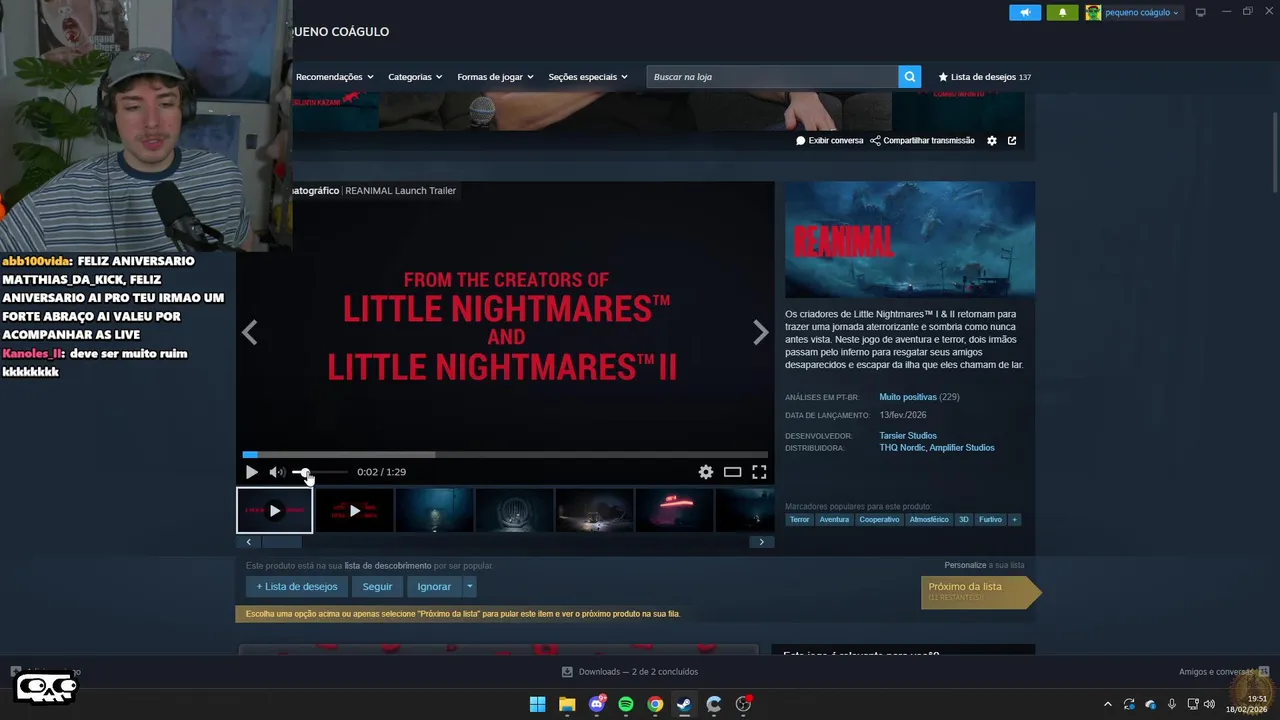The width and height of the screenshot is (1280, 720).
Task: Go to next media with right arrow
Action: coord(761,332)
